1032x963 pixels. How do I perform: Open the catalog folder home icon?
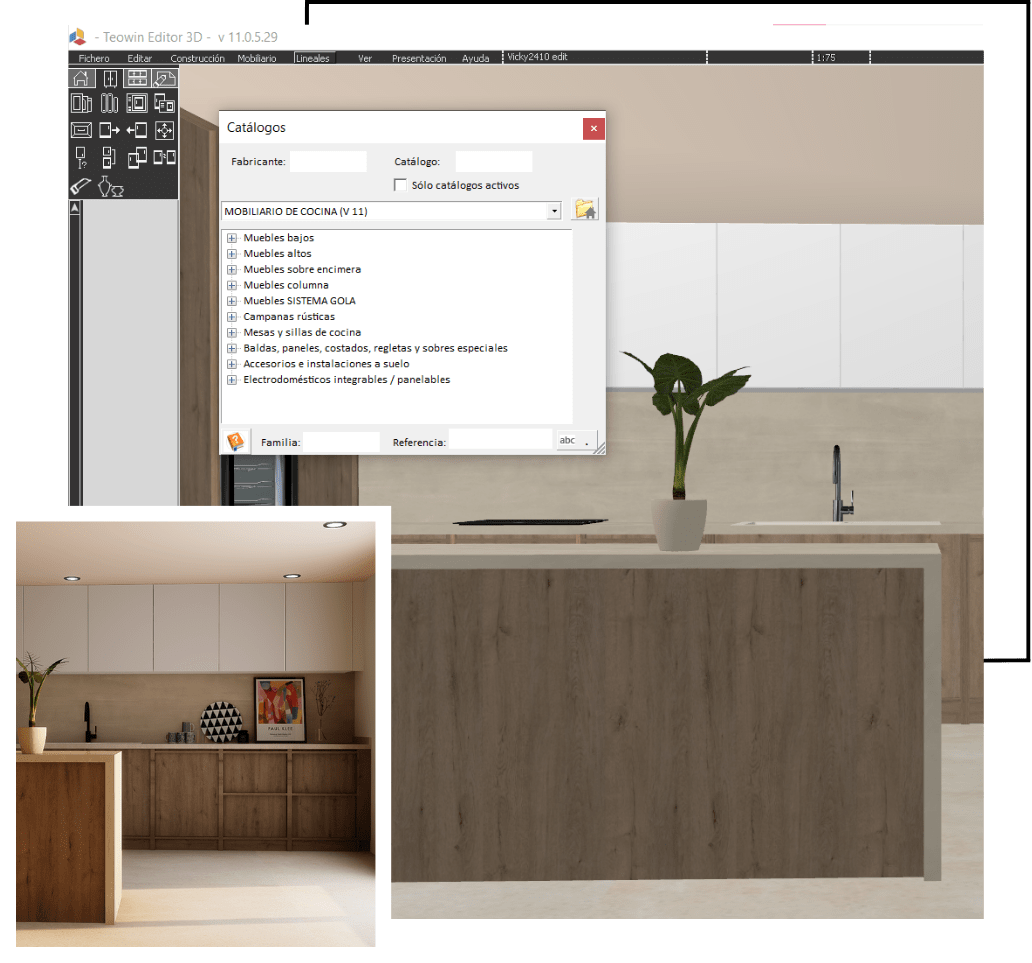[585, 211]
